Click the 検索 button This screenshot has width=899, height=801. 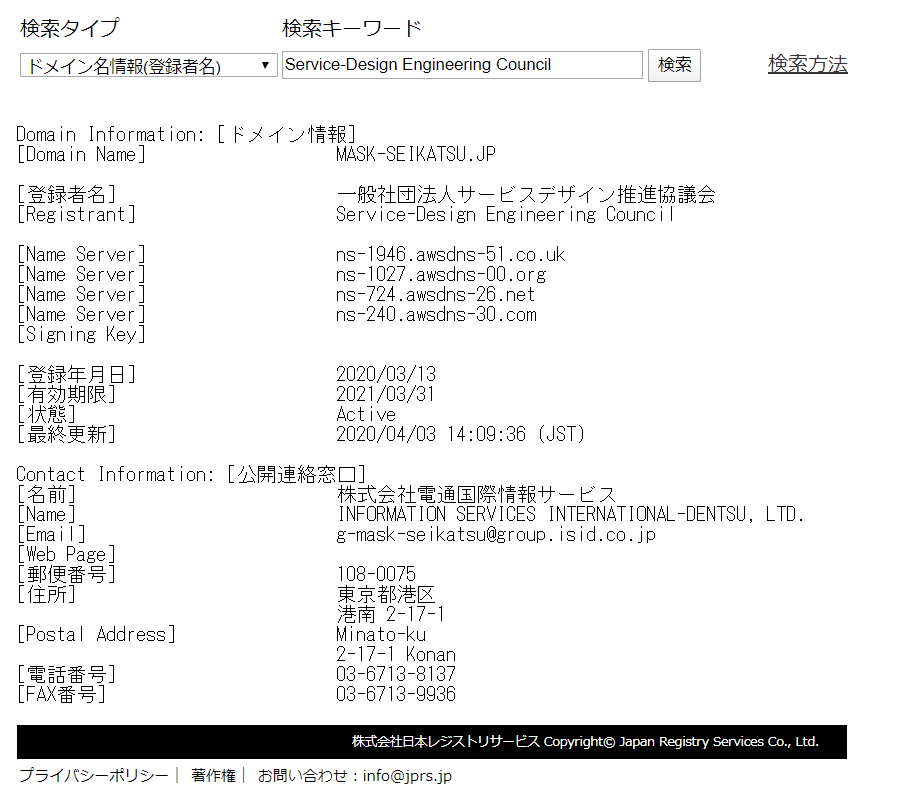[x=674, y=65]
